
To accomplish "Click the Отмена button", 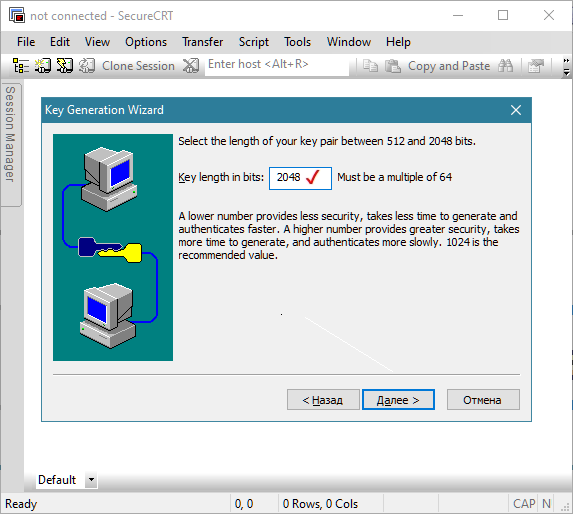I will click(x=483, y=400).
